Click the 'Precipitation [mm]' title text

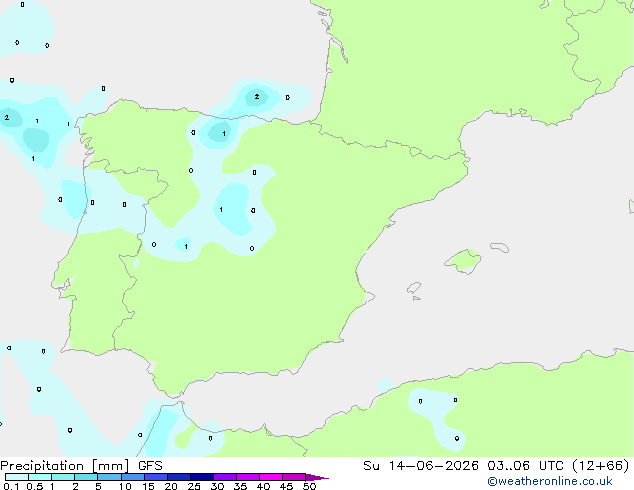coord(65,466)
